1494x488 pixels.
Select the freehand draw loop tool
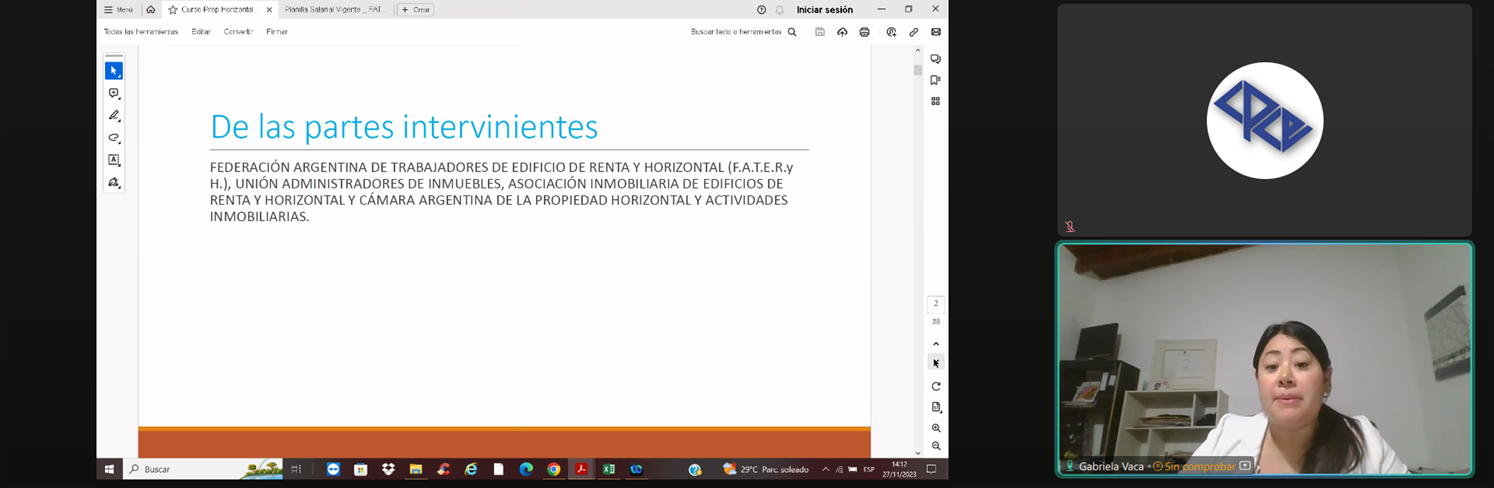point(114,138)
